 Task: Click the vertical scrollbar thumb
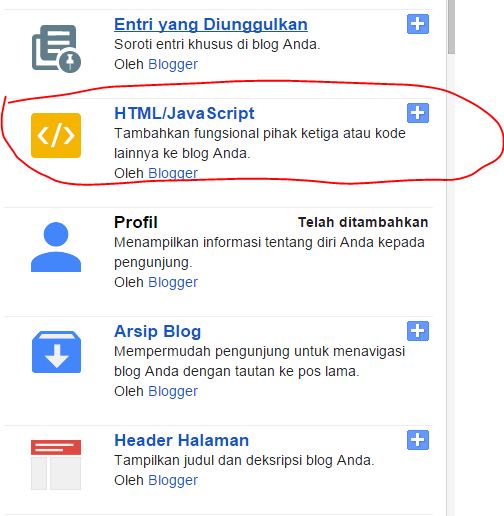pos(451,27)
